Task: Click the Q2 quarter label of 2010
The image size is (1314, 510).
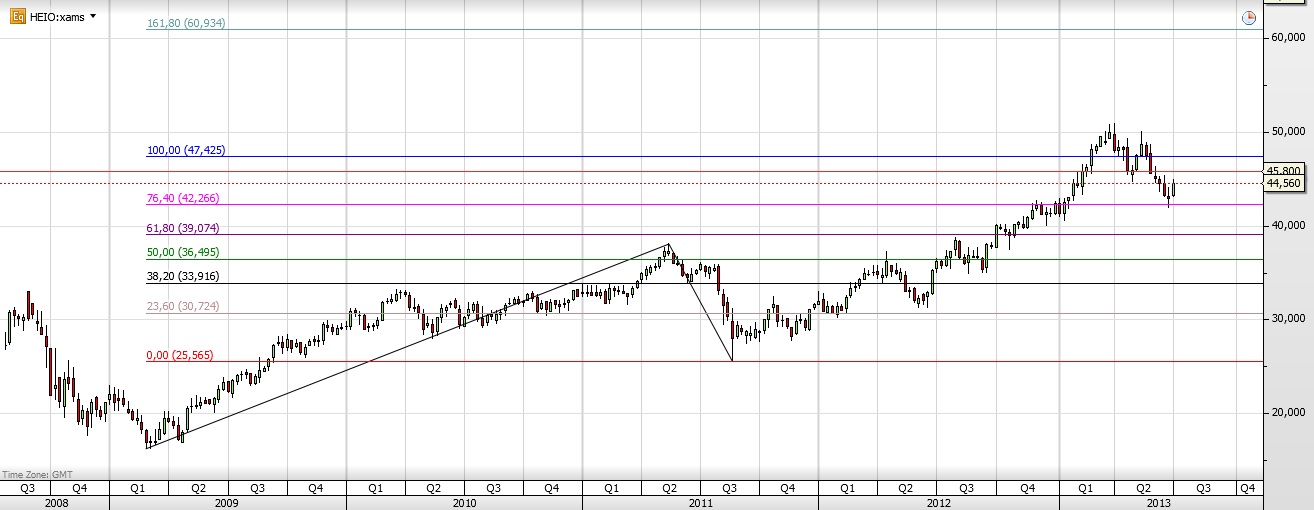Action: pyautogui.click(x=434, y=488)
